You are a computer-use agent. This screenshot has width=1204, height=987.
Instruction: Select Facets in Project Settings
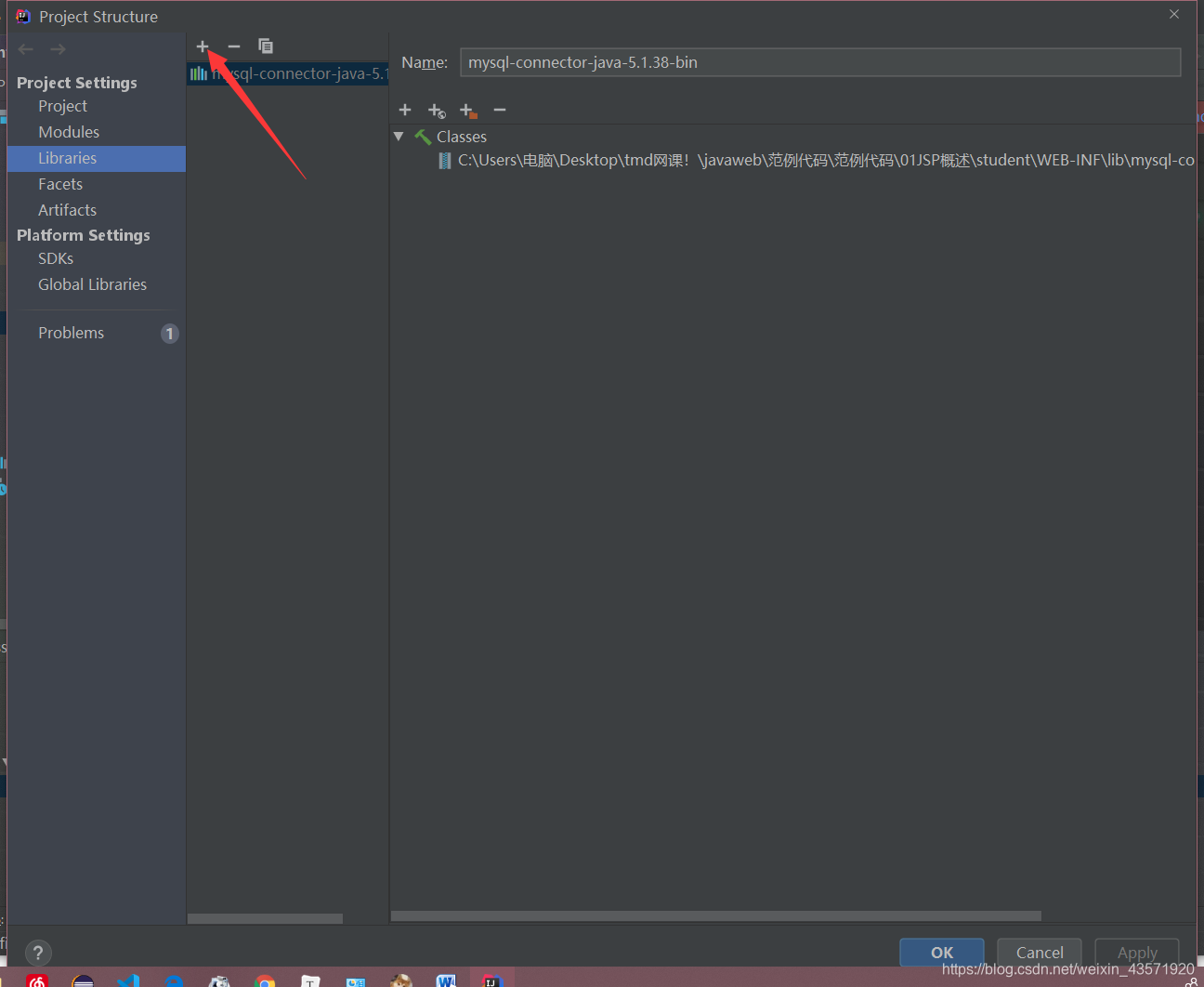60,184
